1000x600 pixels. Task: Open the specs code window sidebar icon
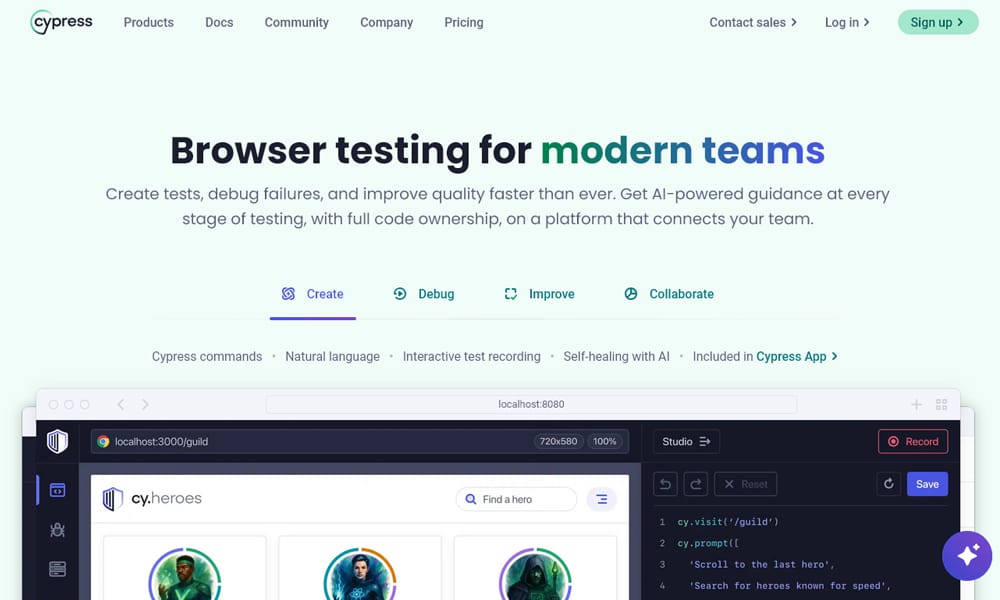(57, 490)
